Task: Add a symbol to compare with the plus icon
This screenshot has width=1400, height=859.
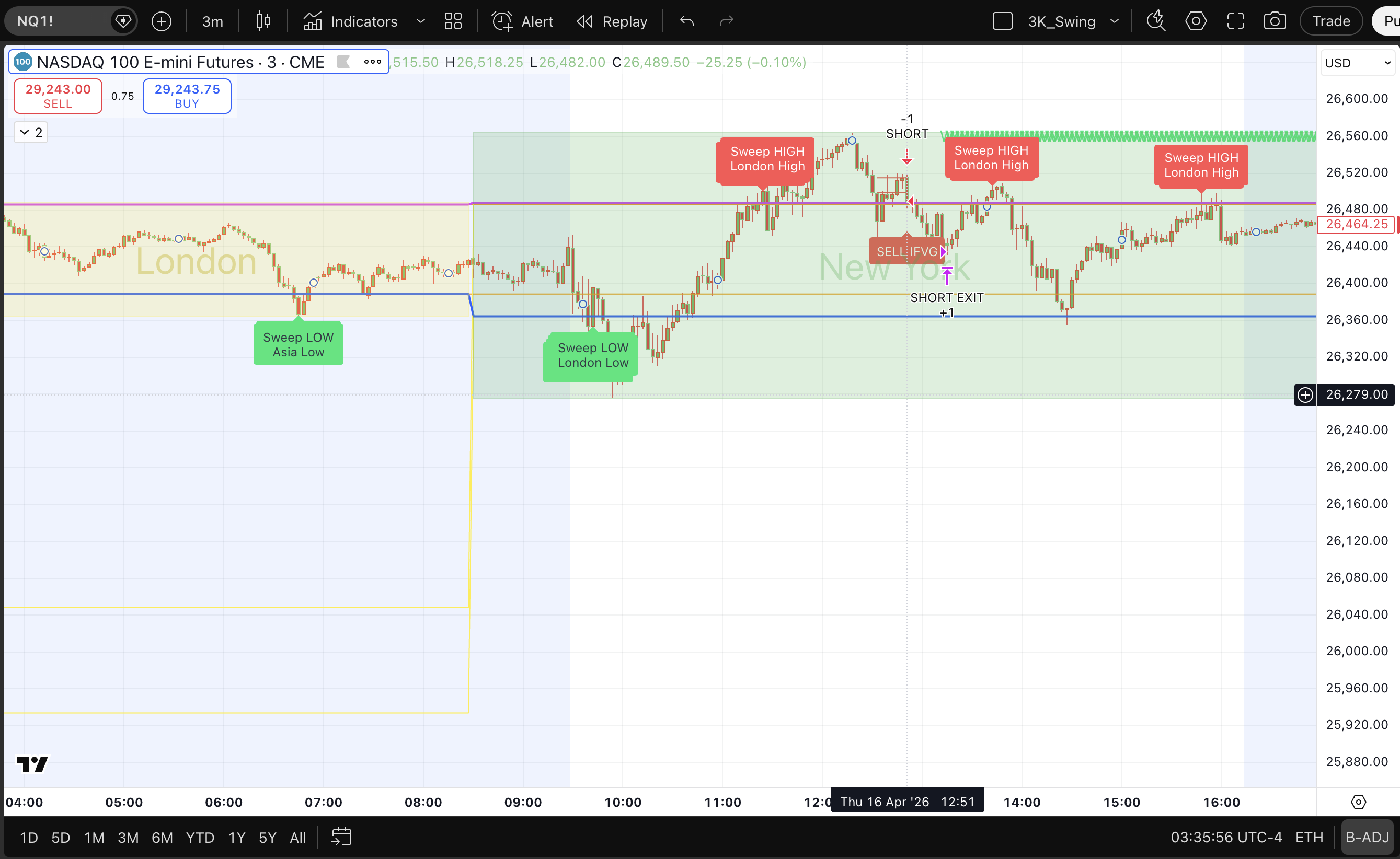Action: click(162, 21)
